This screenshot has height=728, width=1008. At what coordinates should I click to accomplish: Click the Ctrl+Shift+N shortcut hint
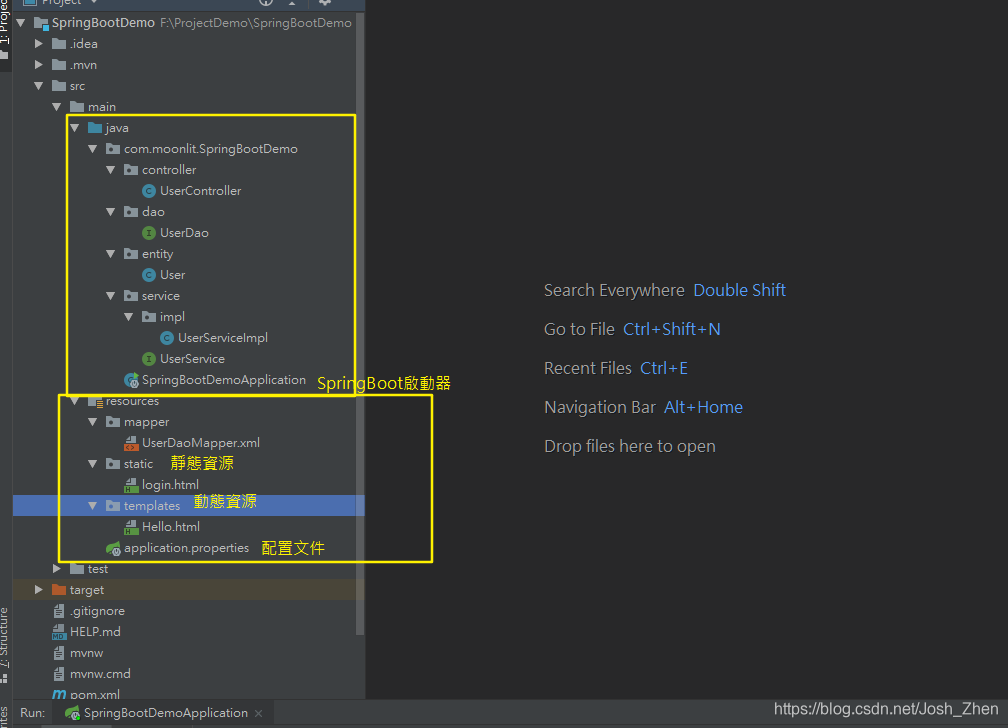[x=672, y=329]
